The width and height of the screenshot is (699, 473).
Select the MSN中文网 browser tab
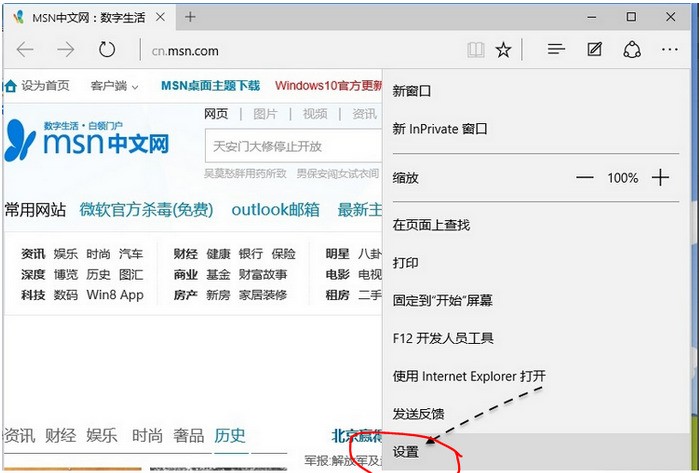click(x=88, y=17)
